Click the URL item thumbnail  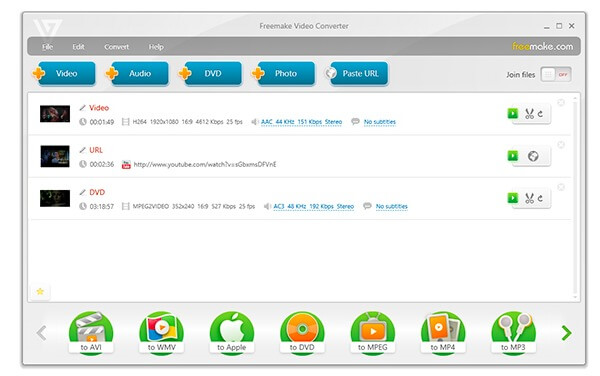55,156
